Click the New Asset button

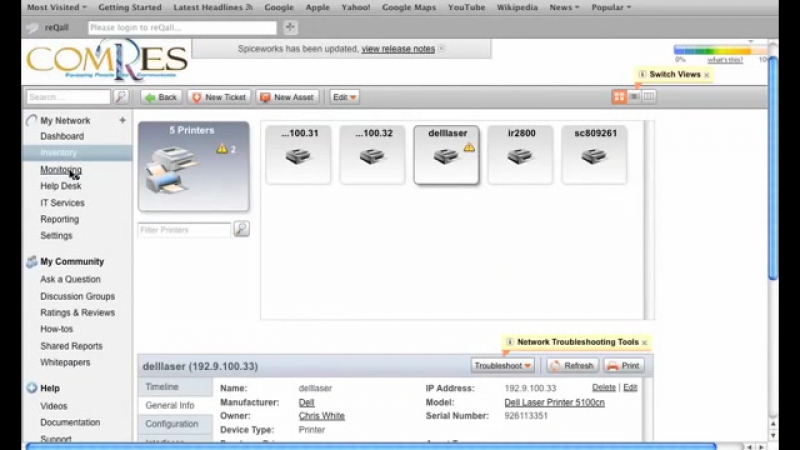tap(287, 97)
